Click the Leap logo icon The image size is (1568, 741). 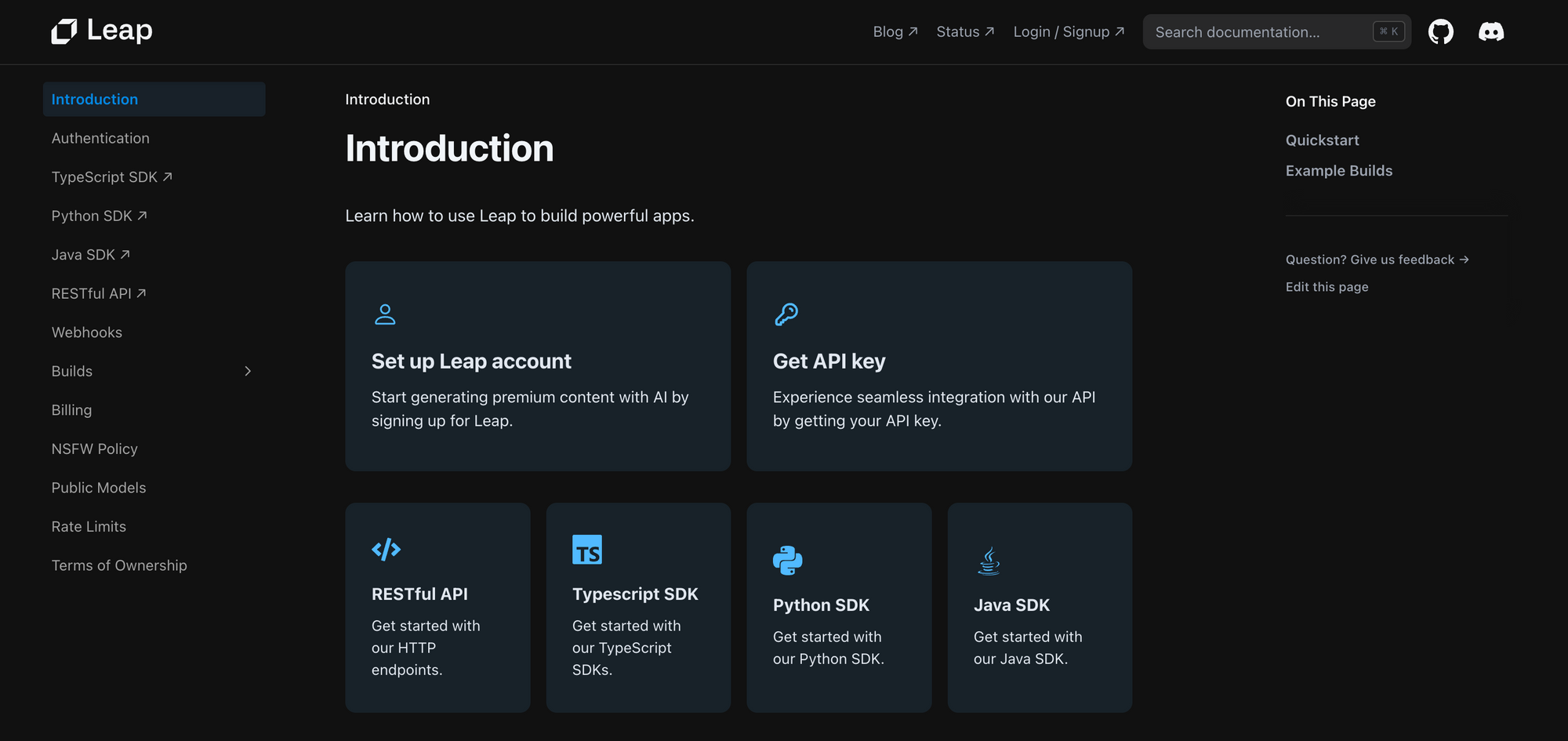pyautogui.click(x=64, y=31)
